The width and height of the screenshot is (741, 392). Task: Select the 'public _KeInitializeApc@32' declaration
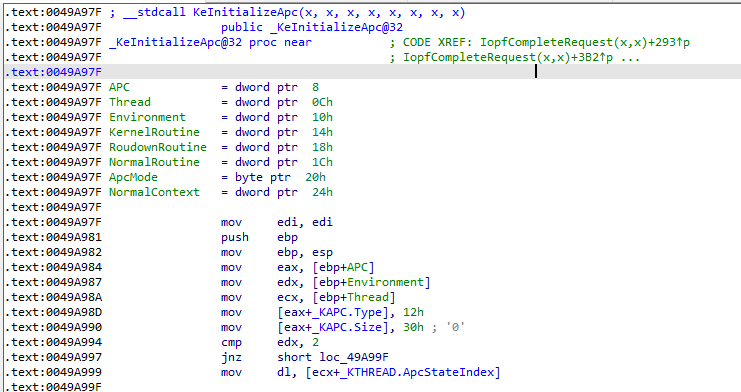coord(312,27)
